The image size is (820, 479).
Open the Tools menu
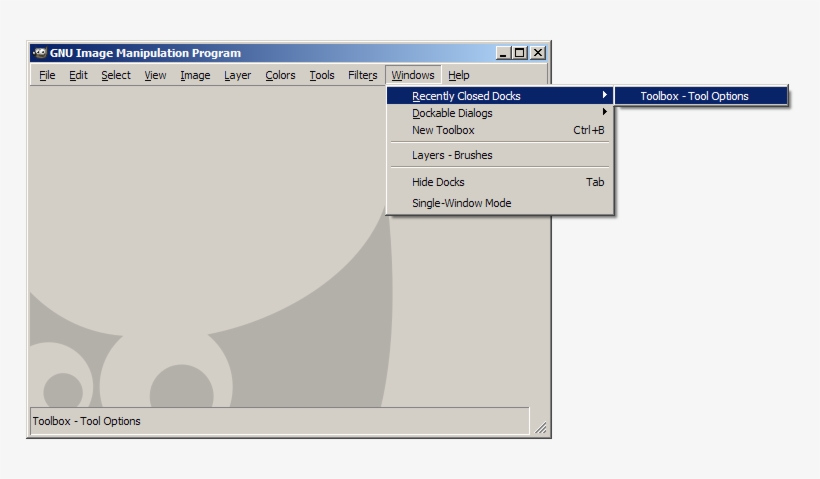coord(322,75)
